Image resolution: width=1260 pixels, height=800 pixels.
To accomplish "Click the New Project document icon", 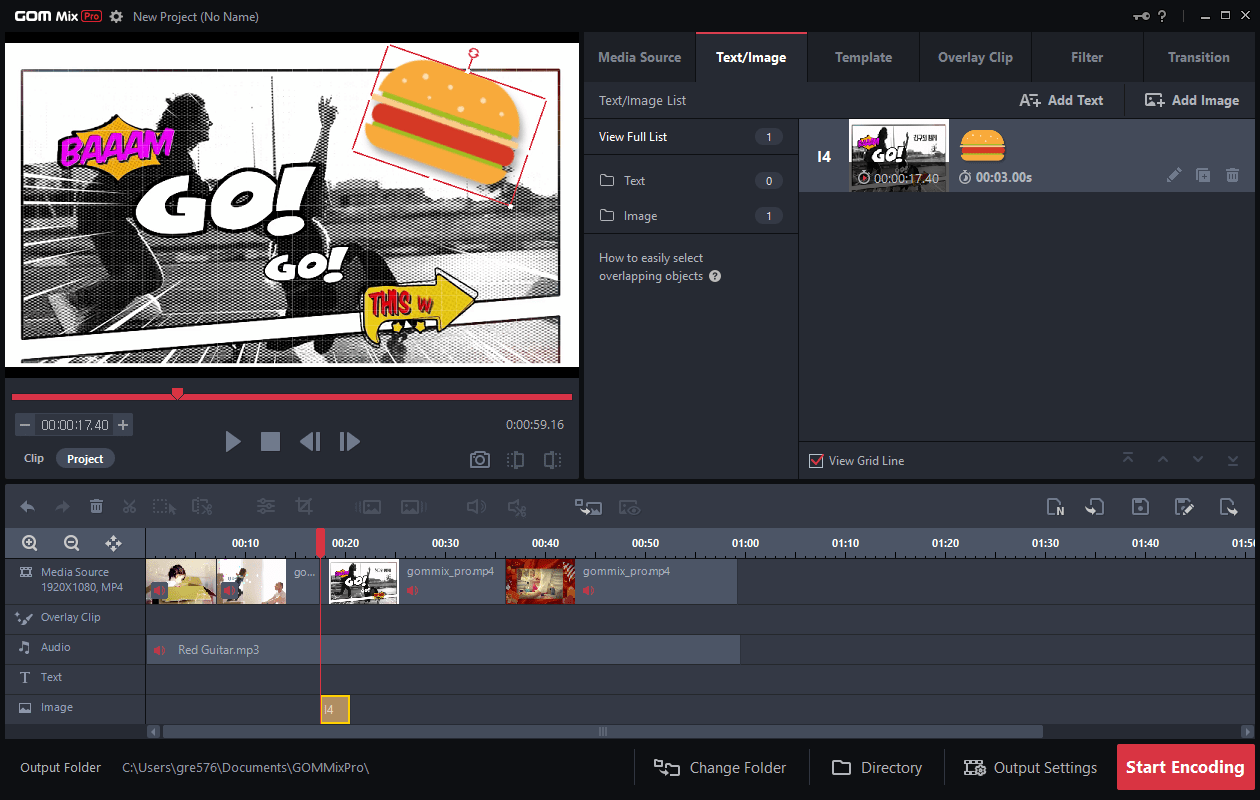I will [x=1055, y=507].
